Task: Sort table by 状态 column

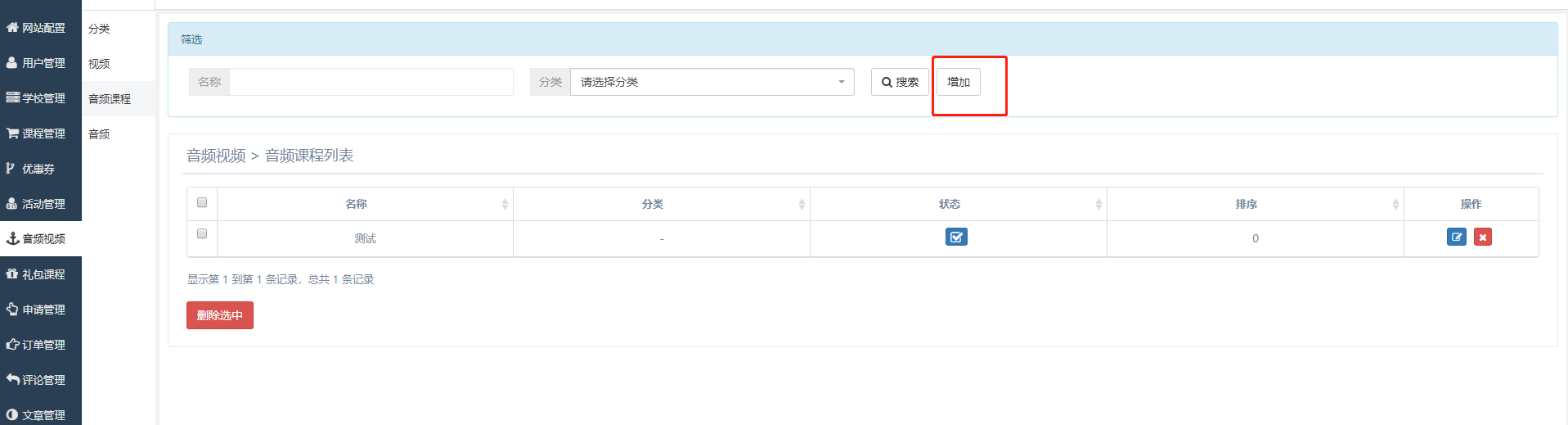Action: [x=959, y=204]
